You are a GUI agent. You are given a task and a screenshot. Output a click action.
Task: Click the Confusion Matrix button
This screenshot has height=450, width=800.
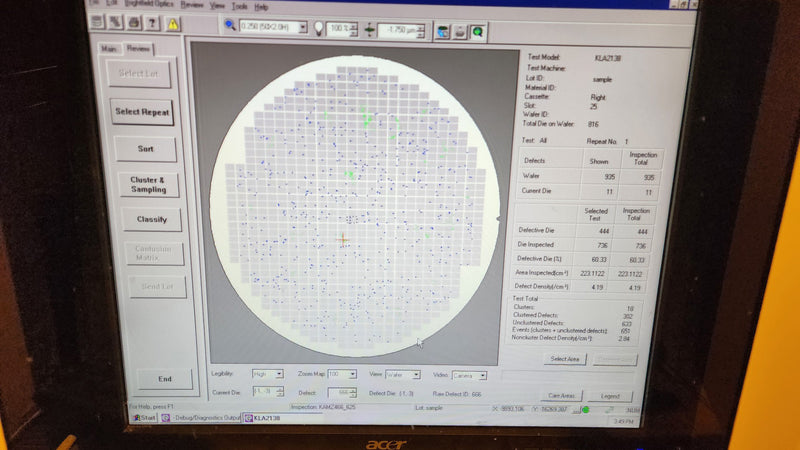(x=154, y=253)
